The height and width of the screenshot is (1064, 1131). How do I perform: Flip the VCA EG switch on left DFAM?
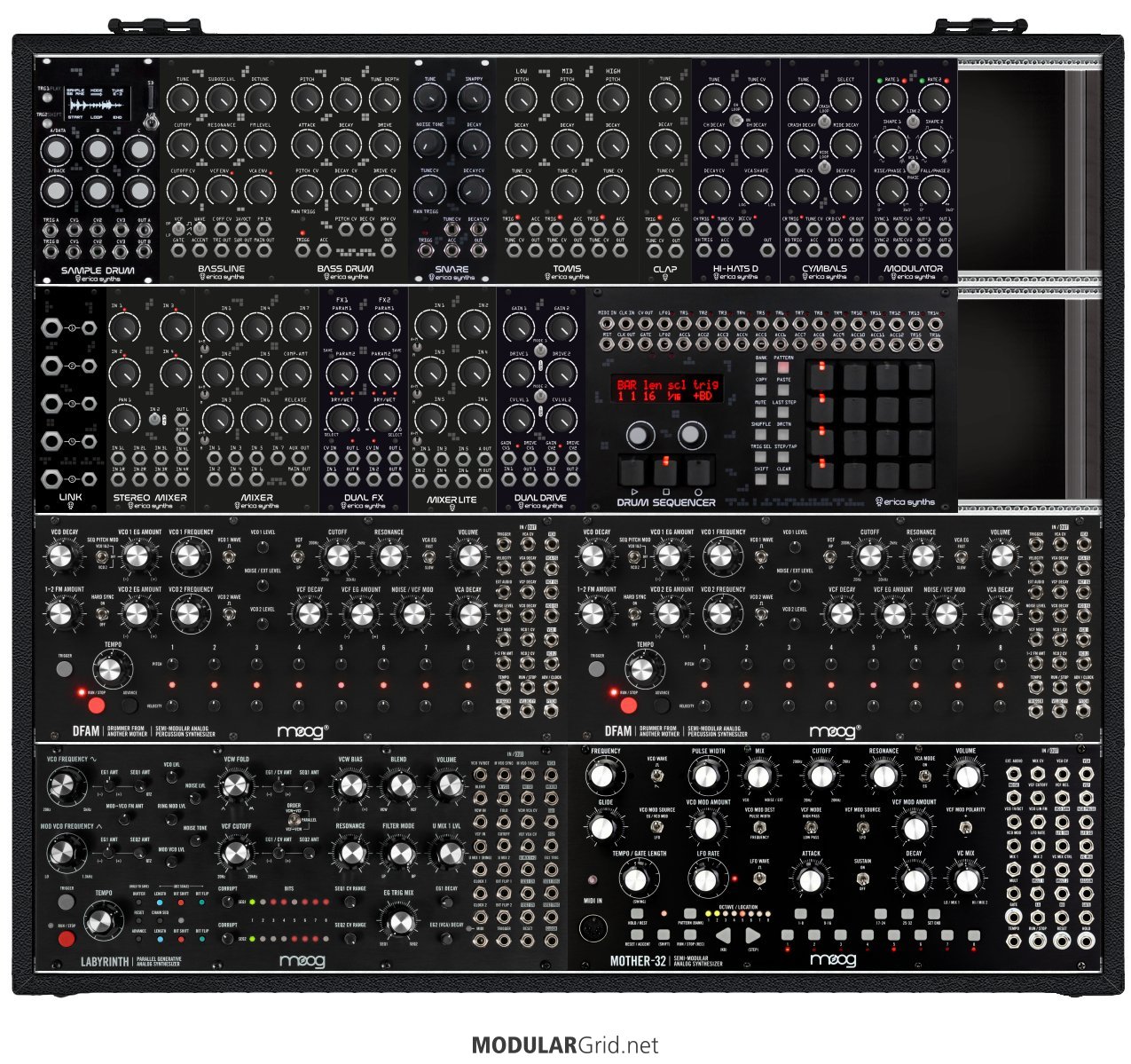point(428,556)
